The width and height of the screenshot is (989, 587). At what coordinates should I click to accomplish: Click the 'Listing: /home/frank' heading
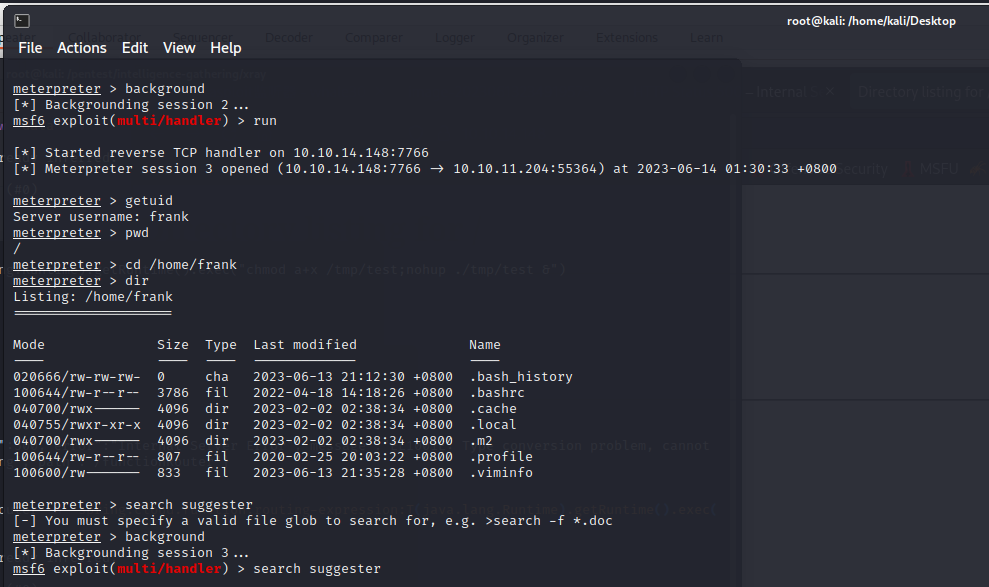click(93, 297)
